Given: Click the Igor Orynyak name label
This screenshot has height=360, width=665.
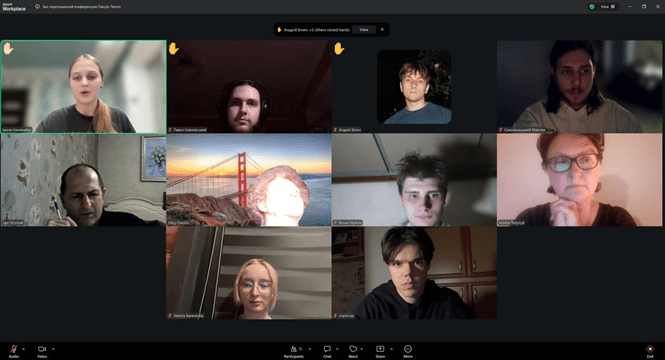Looking at the screenshot, I should (x=13, y=223).
